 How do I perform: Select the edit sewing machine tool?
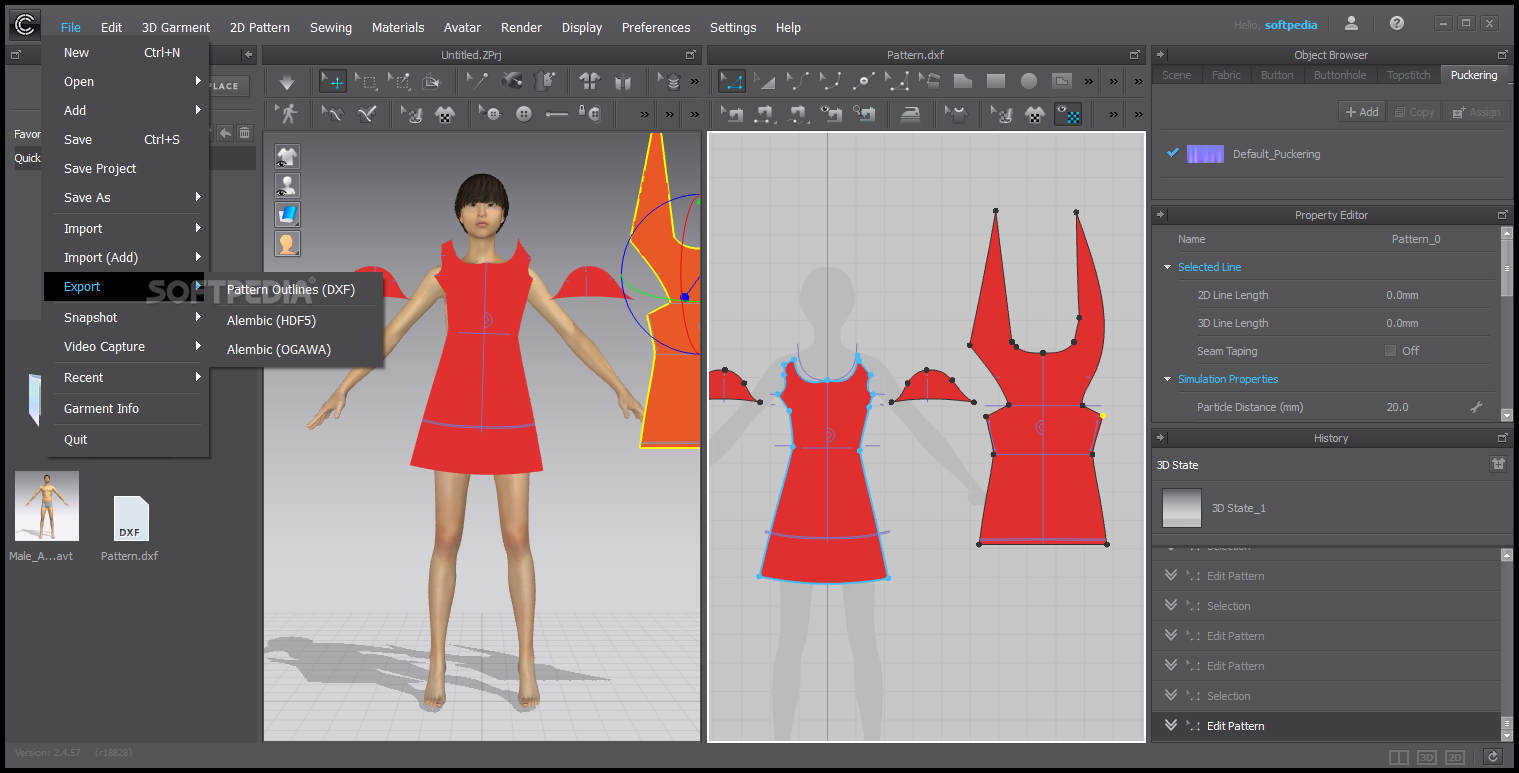point(732,114)
